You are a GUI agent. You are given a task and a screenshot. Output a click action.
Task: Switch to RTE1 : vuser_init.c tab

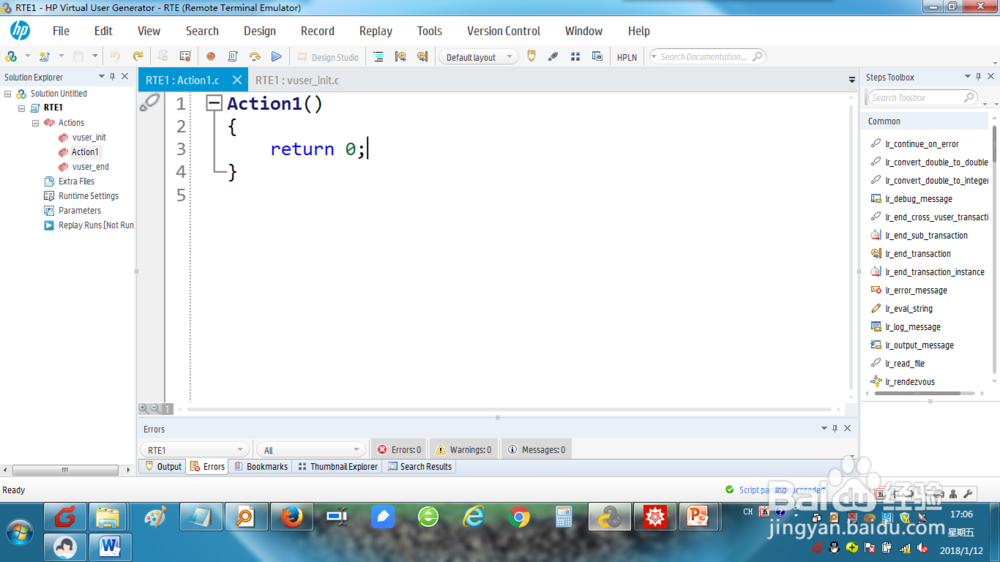297,80
